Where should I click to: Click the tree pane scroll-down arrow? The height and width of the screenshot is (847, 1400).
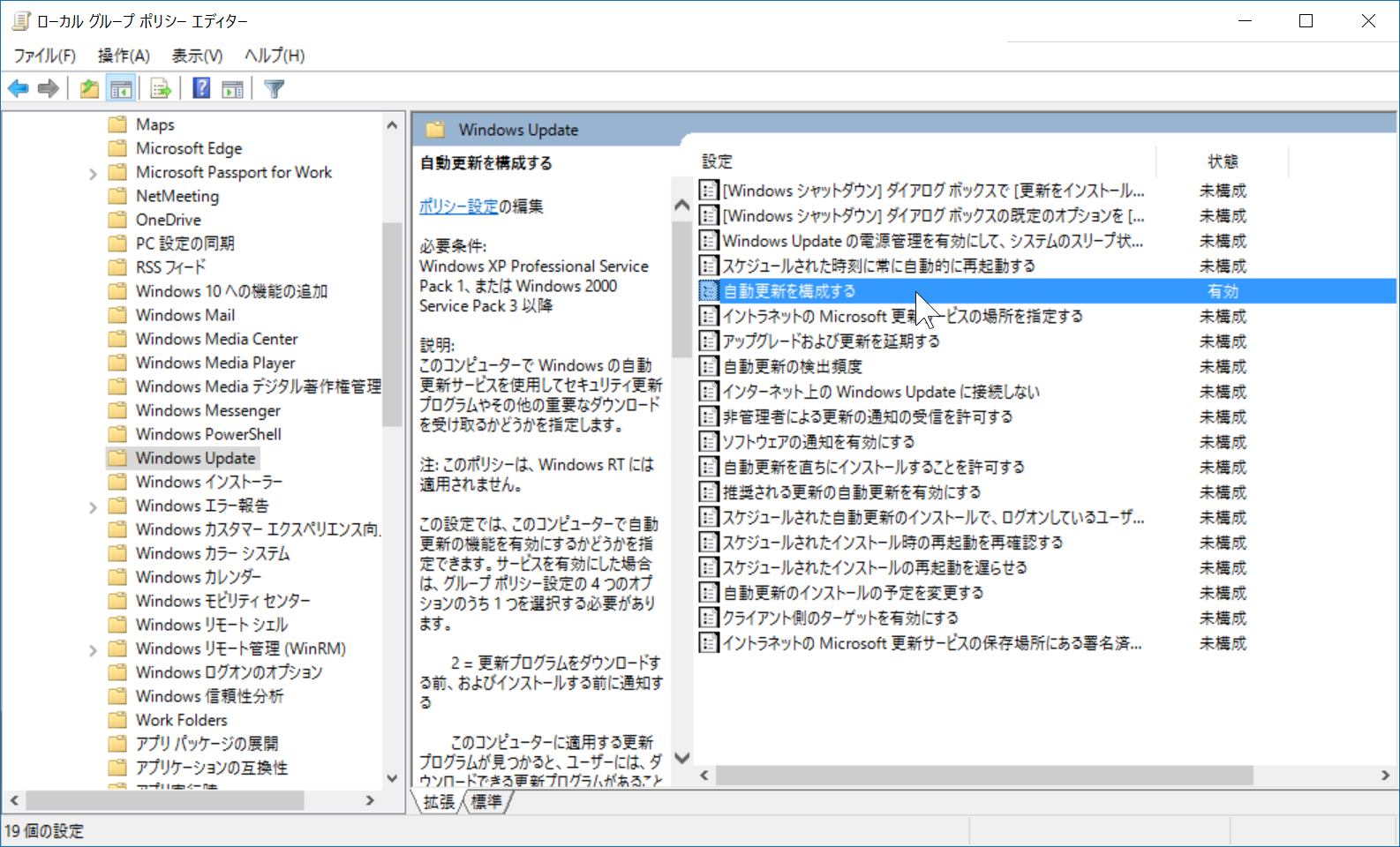392,777
